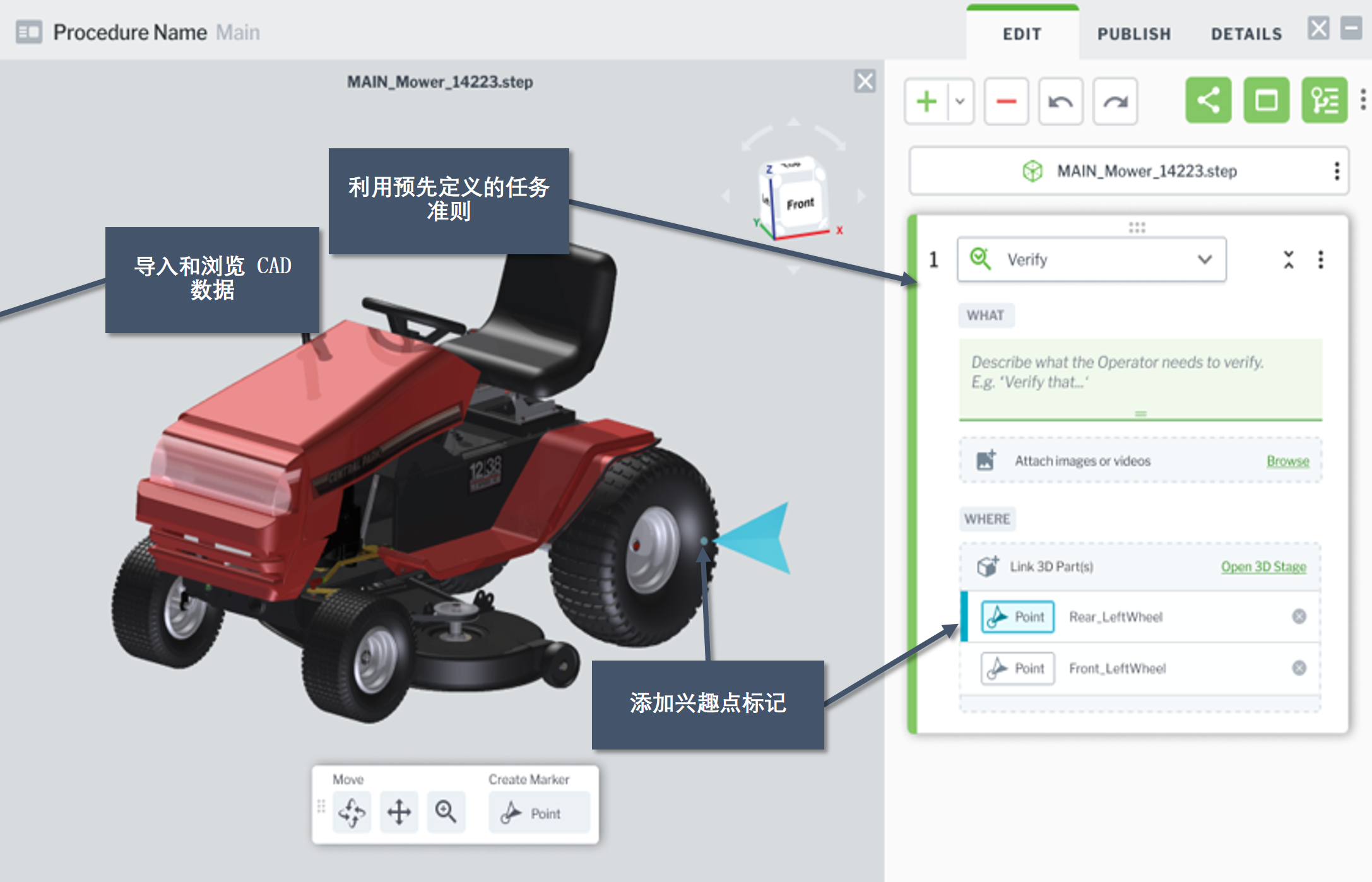1372x882 pixels.
Task: Select the rotate move tool
Action: (x=352, y=812)
